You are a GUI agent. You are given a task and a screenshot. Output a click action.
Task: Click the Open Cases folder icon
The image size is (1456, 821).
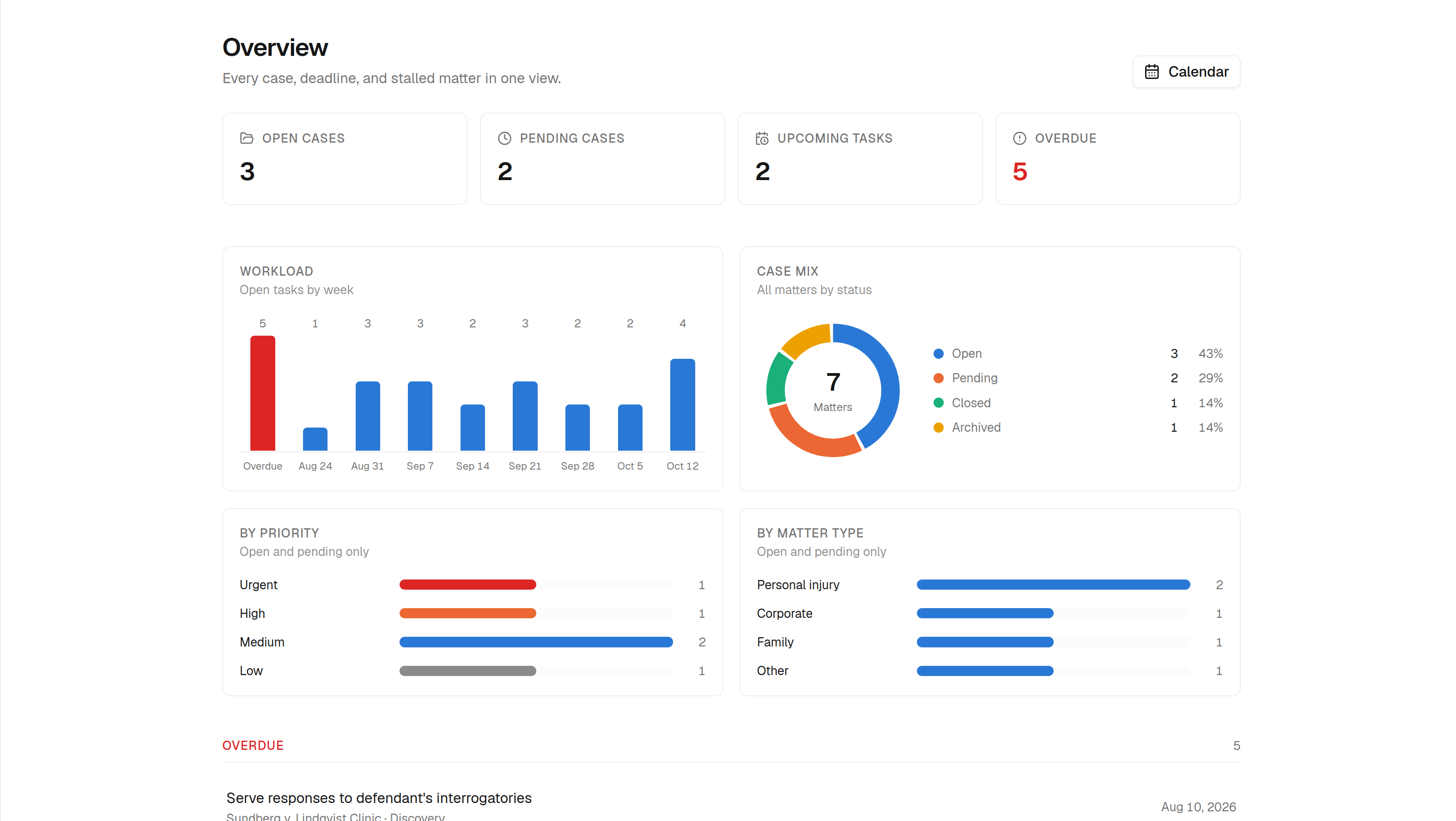[x=246, y=138]
